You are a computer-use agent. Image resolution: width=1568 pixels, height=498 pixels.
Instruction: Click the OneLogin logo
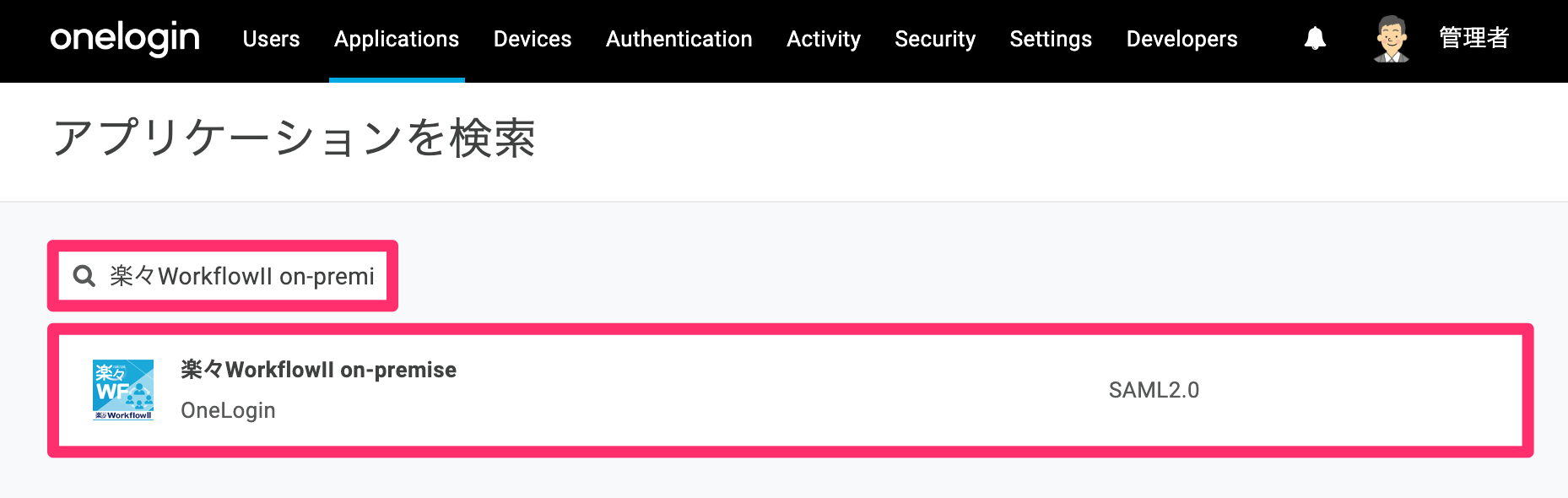point(125,39)
